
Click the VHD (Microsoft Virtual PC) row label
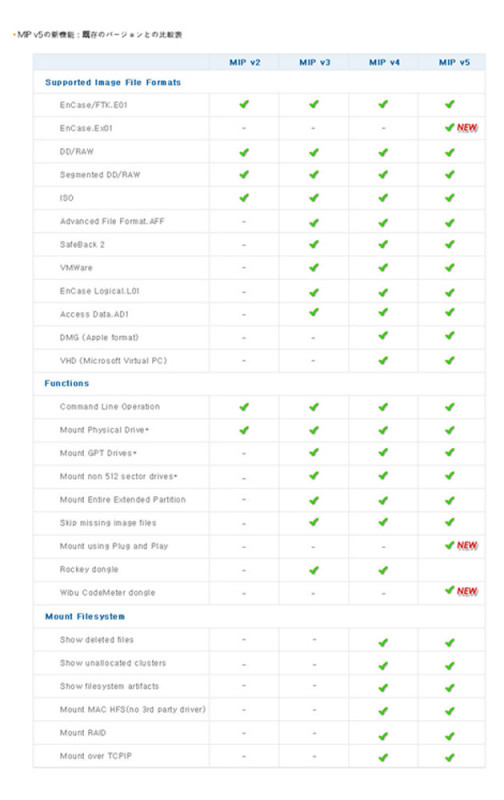point(113,361)
